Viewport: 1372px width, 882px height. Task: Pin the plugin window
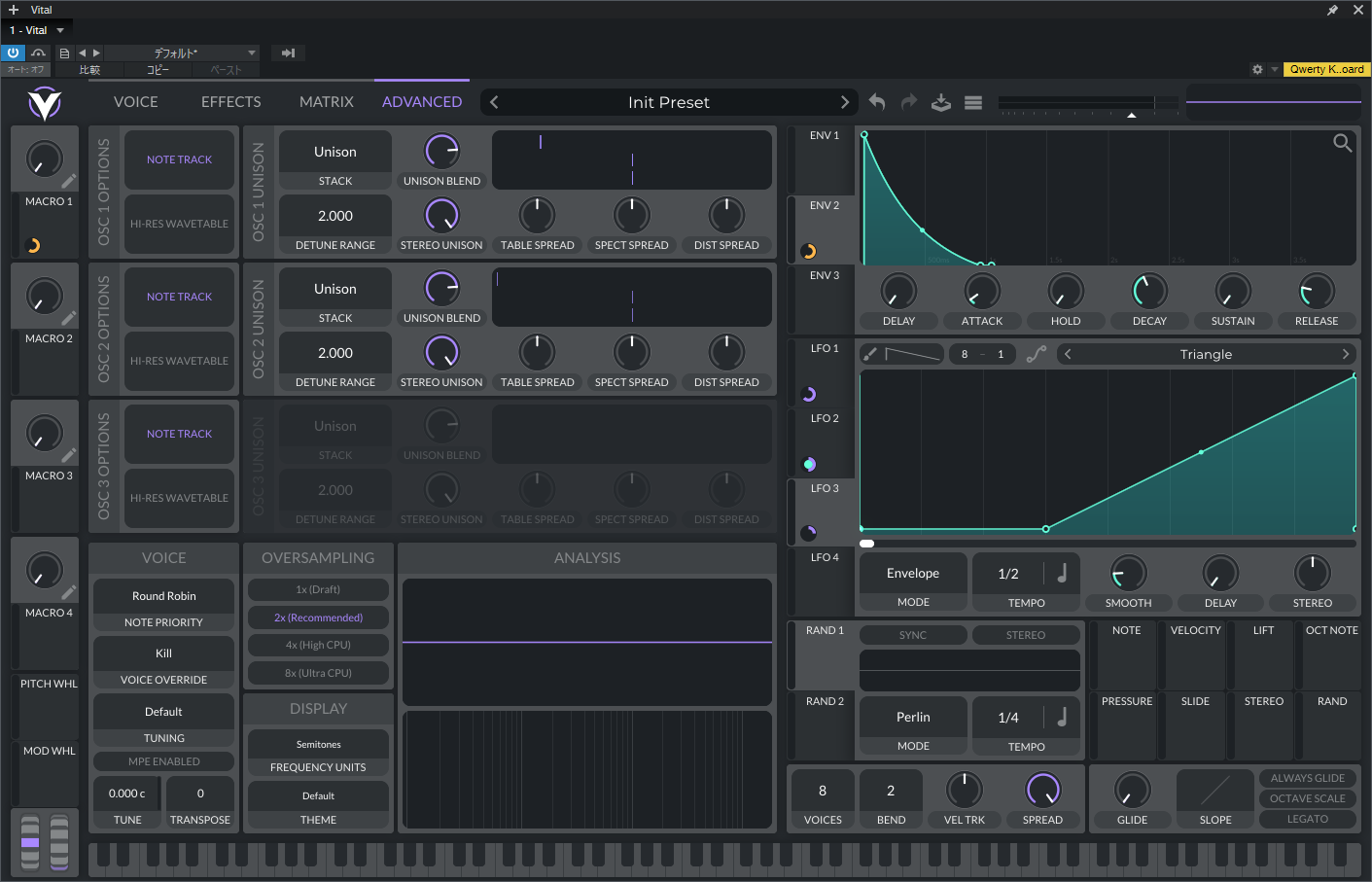[x=1332, y=10]
